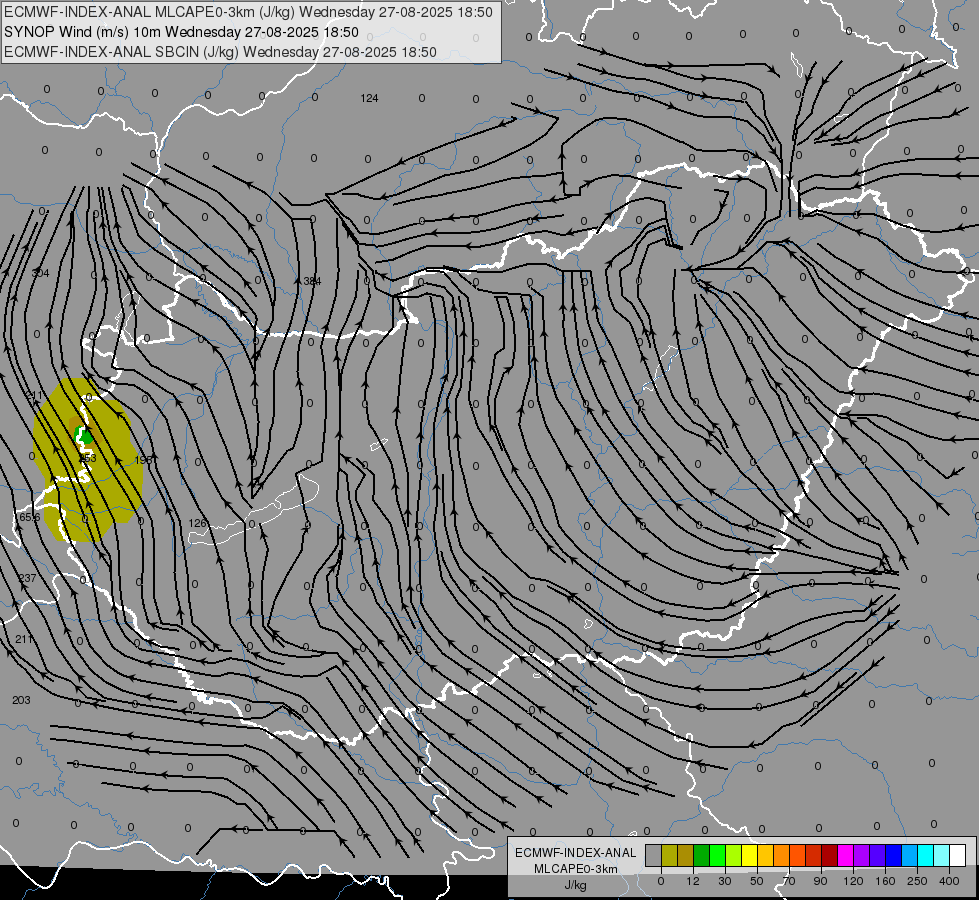The image size is (979, 900).
Task: Click the legend tick label 90
Action: tap(820, 881)
